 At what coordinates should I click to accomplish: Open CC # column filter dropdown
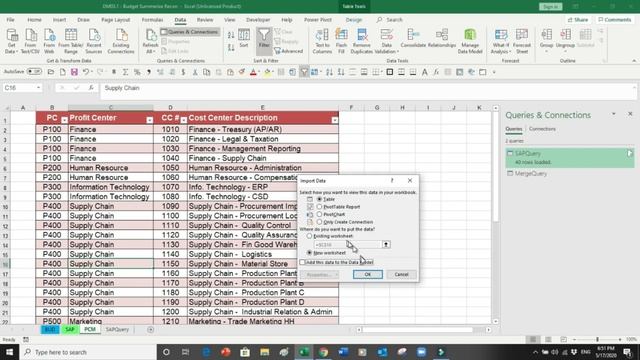coord(183,120)
